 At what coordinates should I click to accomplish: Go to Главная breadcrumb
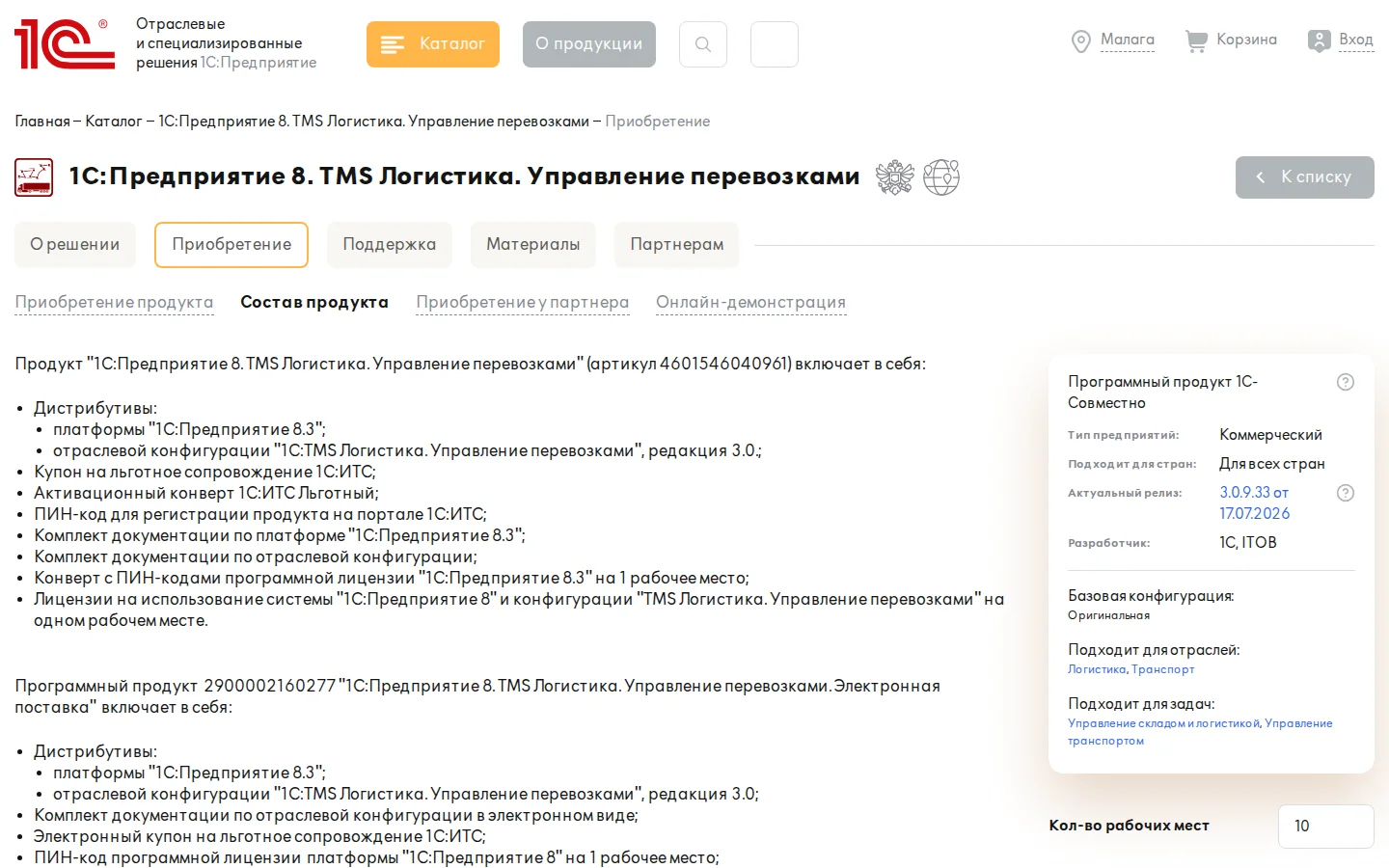pyautogui.click(x=42, y=122)
